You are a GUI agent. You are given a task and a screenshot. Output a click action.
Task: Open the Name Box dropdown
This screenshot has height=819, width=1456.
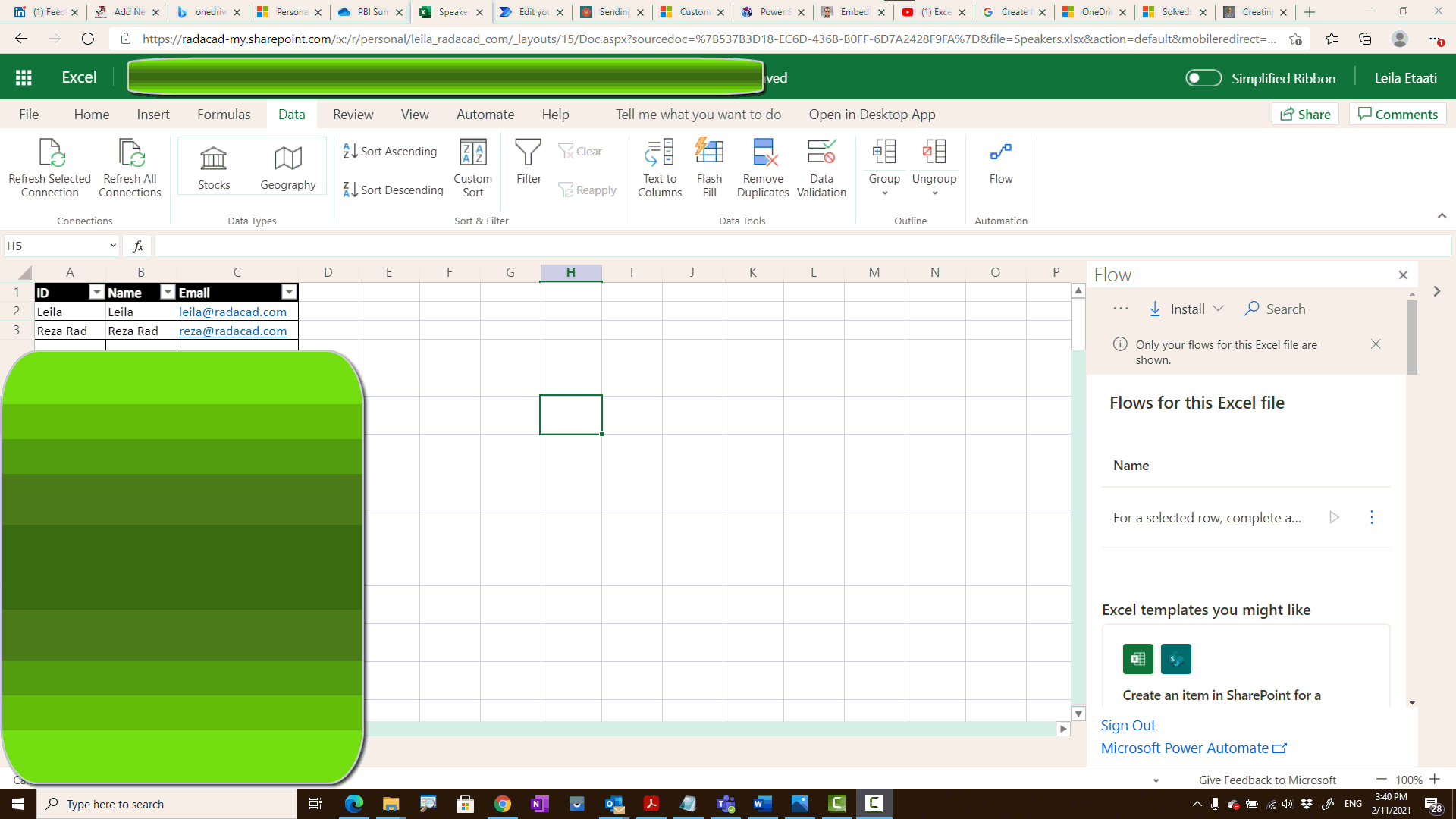click(113, 246)
